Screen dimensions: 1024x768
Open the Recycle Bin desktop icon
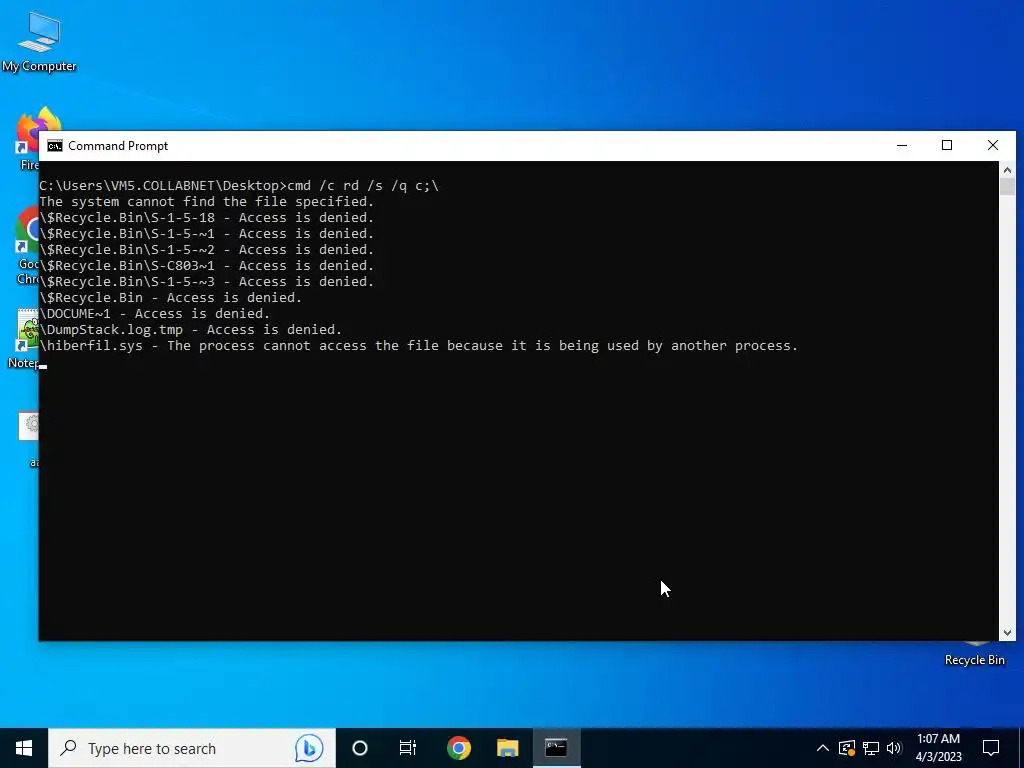(x=974, y=654)
